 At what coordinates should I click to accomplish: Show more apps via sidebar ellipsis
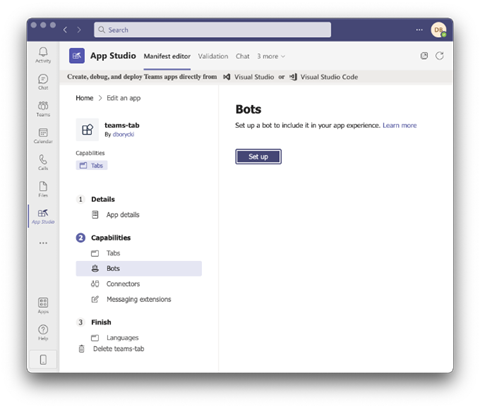(43, 243)
